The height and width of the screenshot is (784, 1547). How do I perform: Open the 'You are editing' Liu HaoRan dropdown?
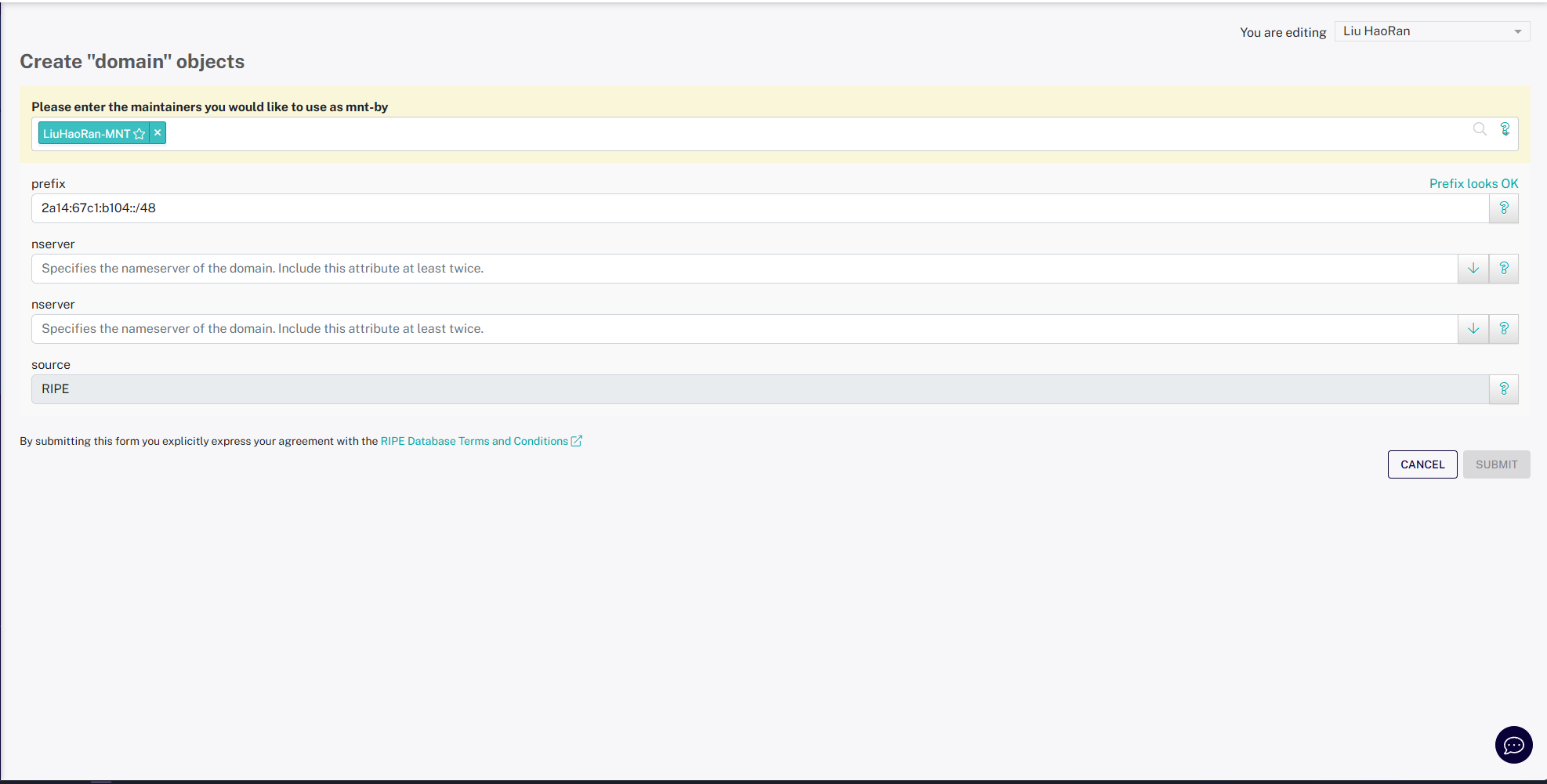coord(1433,31)
